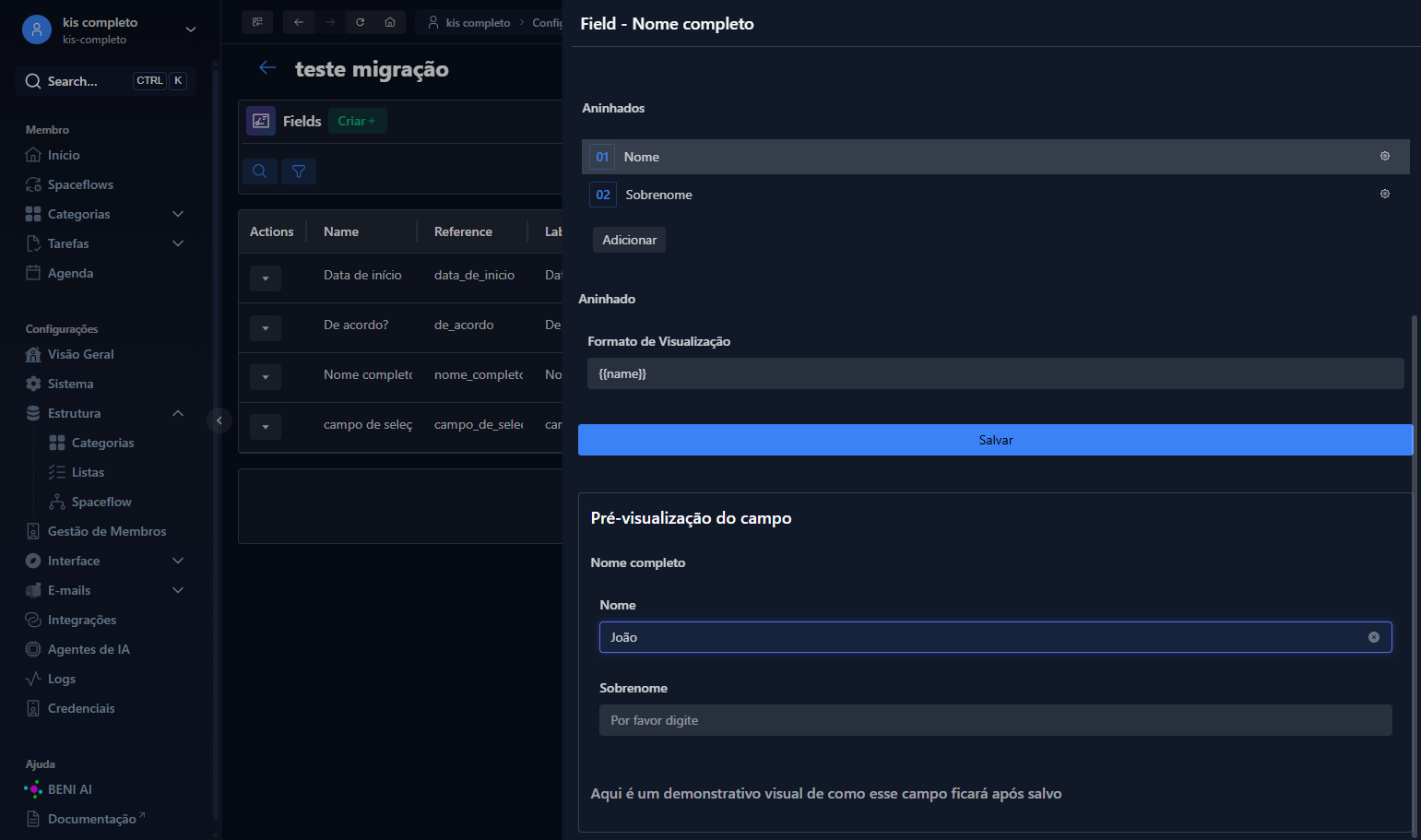Toggle the layout panel icon in top toolbar

pos(257,22)
